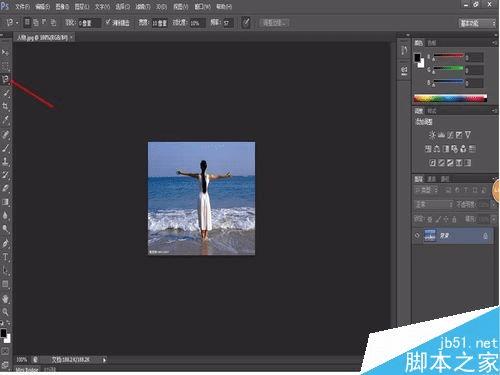The height and width of the screenshot is (375, 500).
Task: Open the Filter menu
Action: pos(143,6)
